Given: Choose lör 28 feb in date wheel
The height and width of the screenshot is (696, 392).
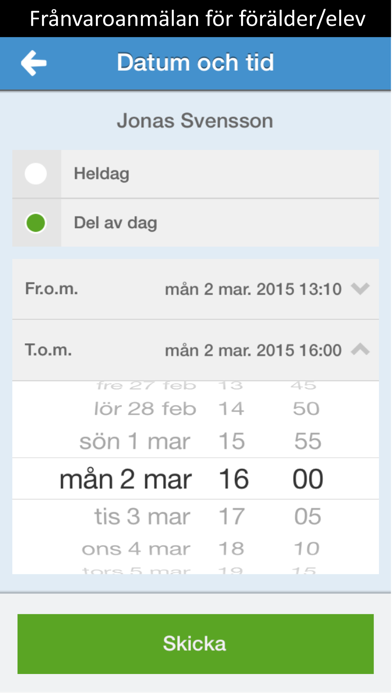Looking at the screenshot, I should coord(145,409).
